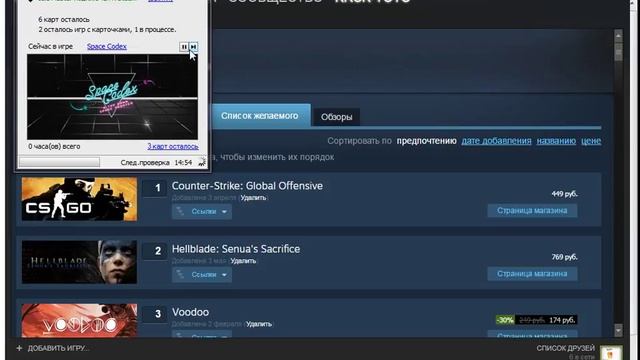Image resolution: width=640 pixels, height=360 pixels.
Task: Click the scrollbar down arrow
Action: (x=618, y=329)
